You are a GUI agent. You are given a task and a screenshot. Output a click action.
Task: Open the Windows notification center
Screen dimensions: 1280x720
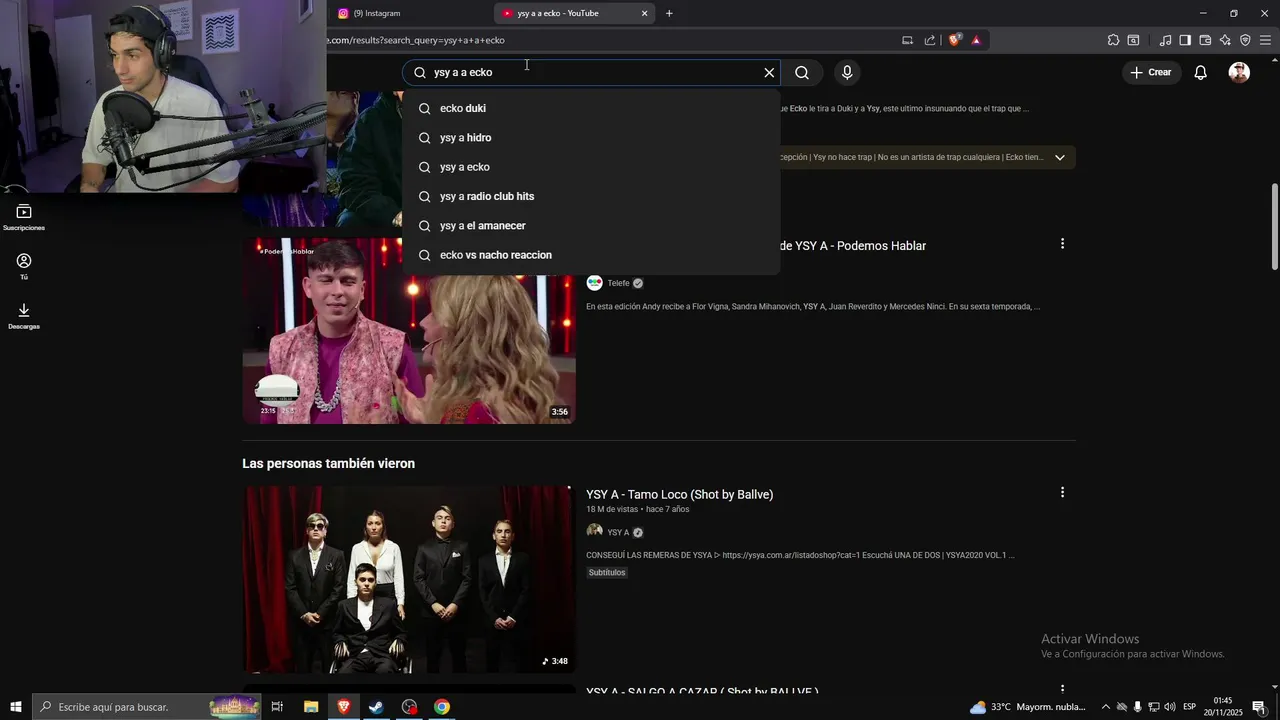[x=1258, y=707]
